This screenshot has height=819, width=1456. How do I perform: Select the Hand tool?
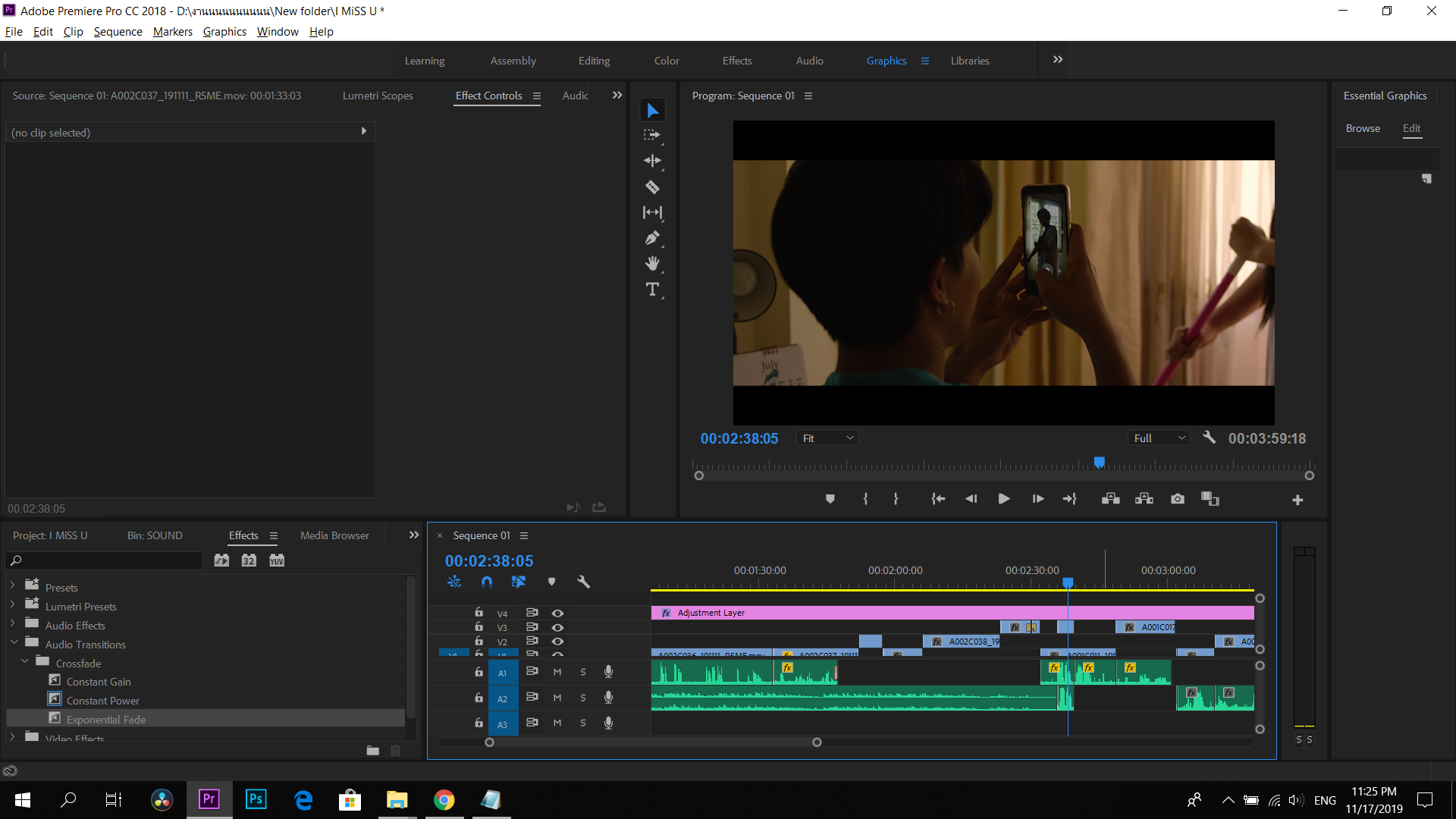[652, 263]
